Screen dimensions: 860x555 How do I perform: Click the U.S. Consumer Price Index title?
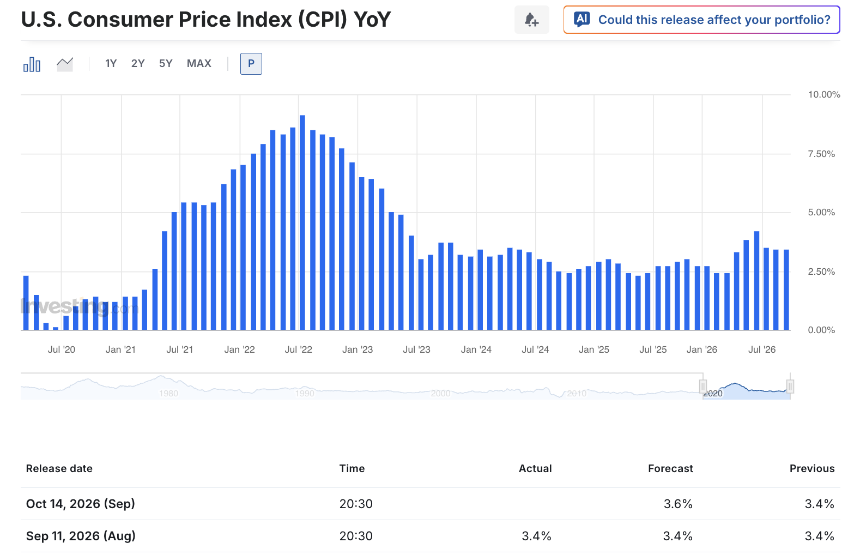[206, 20]
